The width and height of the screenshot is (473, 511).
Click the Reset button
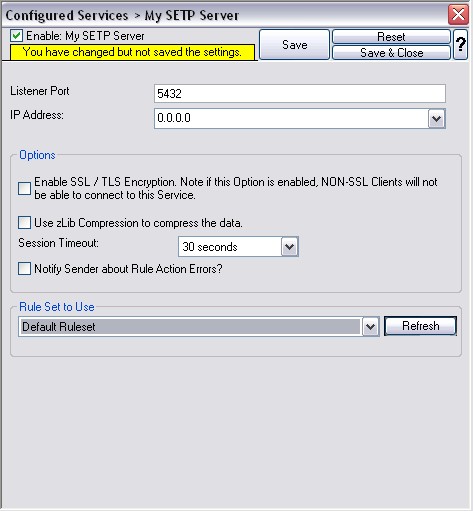click(x=391, y=36)
